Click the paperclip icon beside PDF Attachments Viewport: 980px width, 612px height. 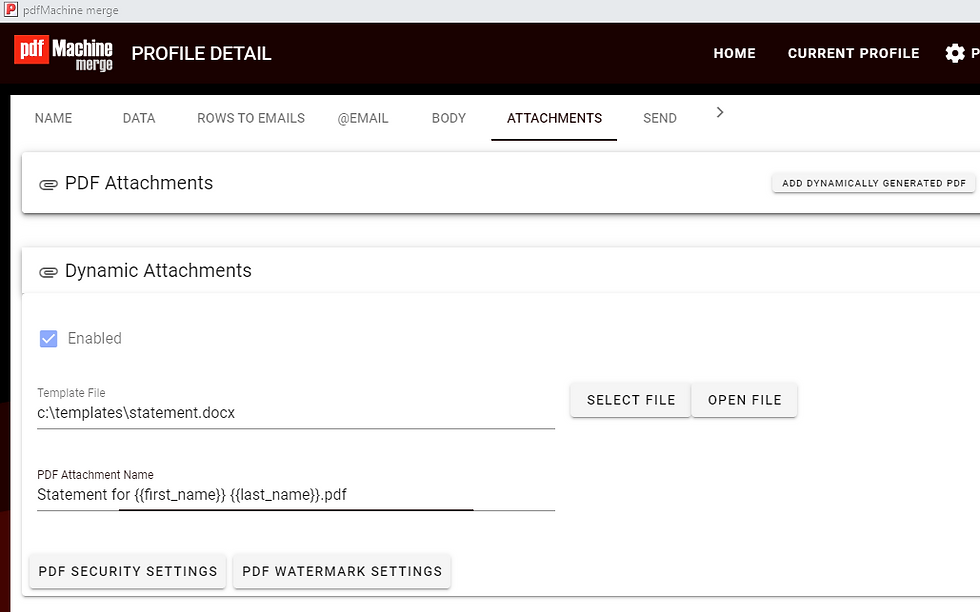click(48, 184)
